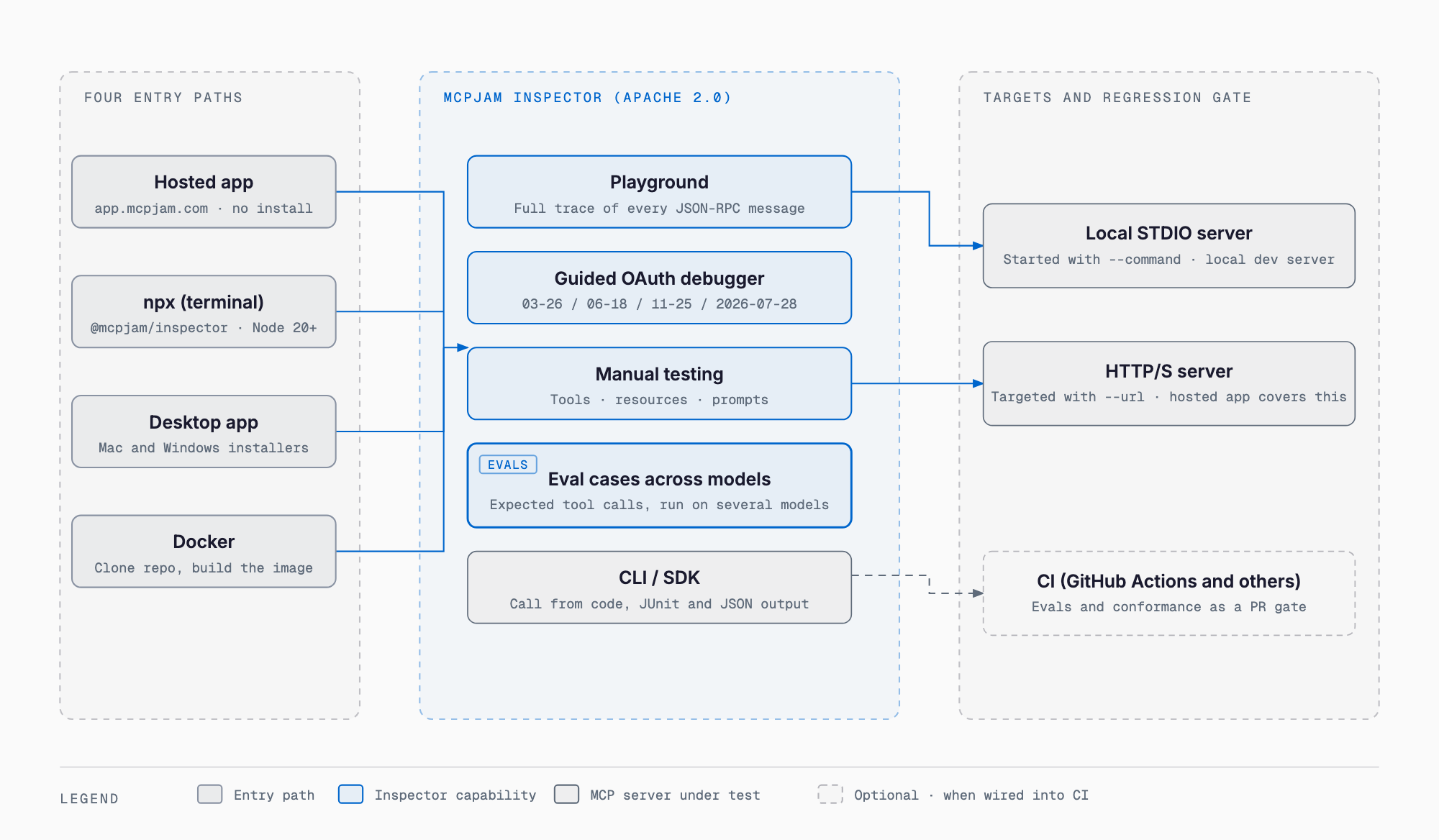Click the Entry path legend swatch
This screenshot has width=1439, height=840.
point(210,794)
